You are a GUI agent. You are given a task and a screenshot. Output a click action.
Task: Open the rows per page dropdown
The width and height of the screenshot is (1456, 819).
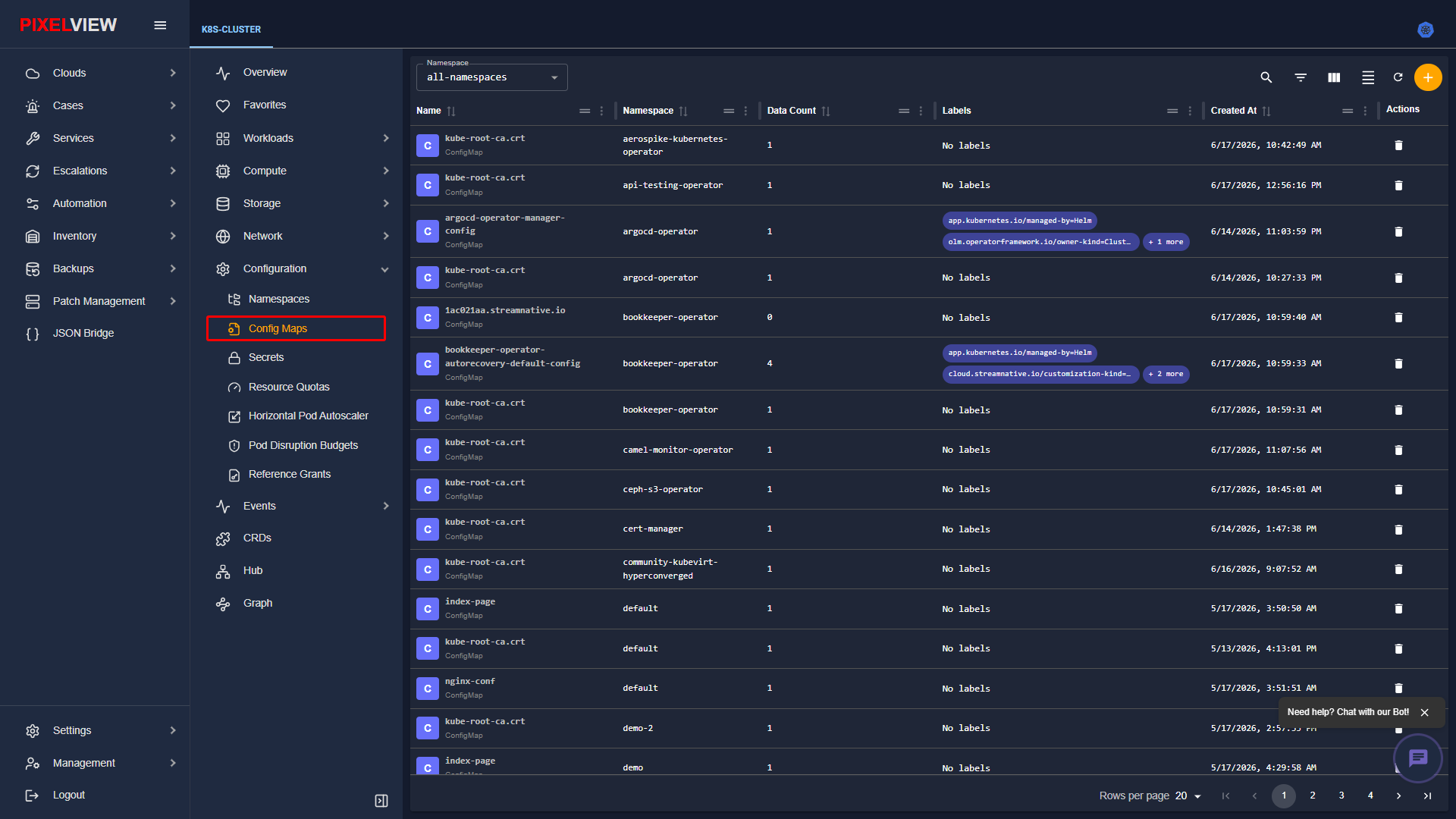pos(1188,795)
